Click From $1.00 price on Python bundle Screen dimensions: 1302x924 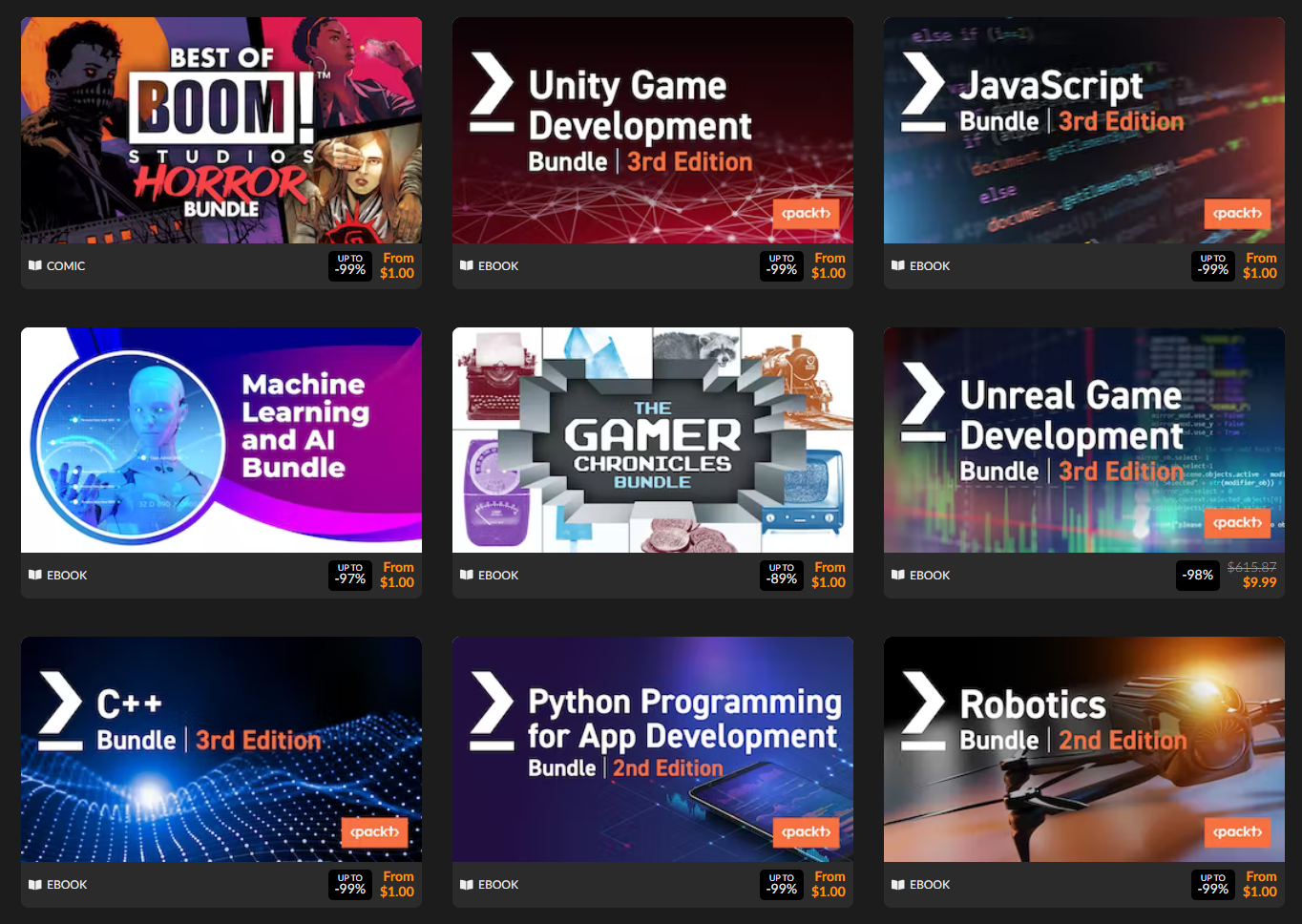point(829,884)
